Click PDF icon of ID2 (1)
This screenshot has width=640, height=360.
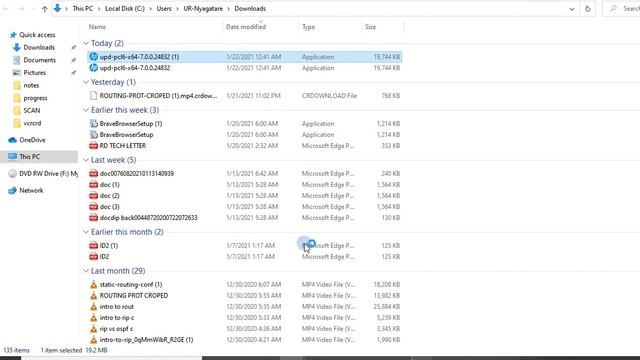click(93, 245)
